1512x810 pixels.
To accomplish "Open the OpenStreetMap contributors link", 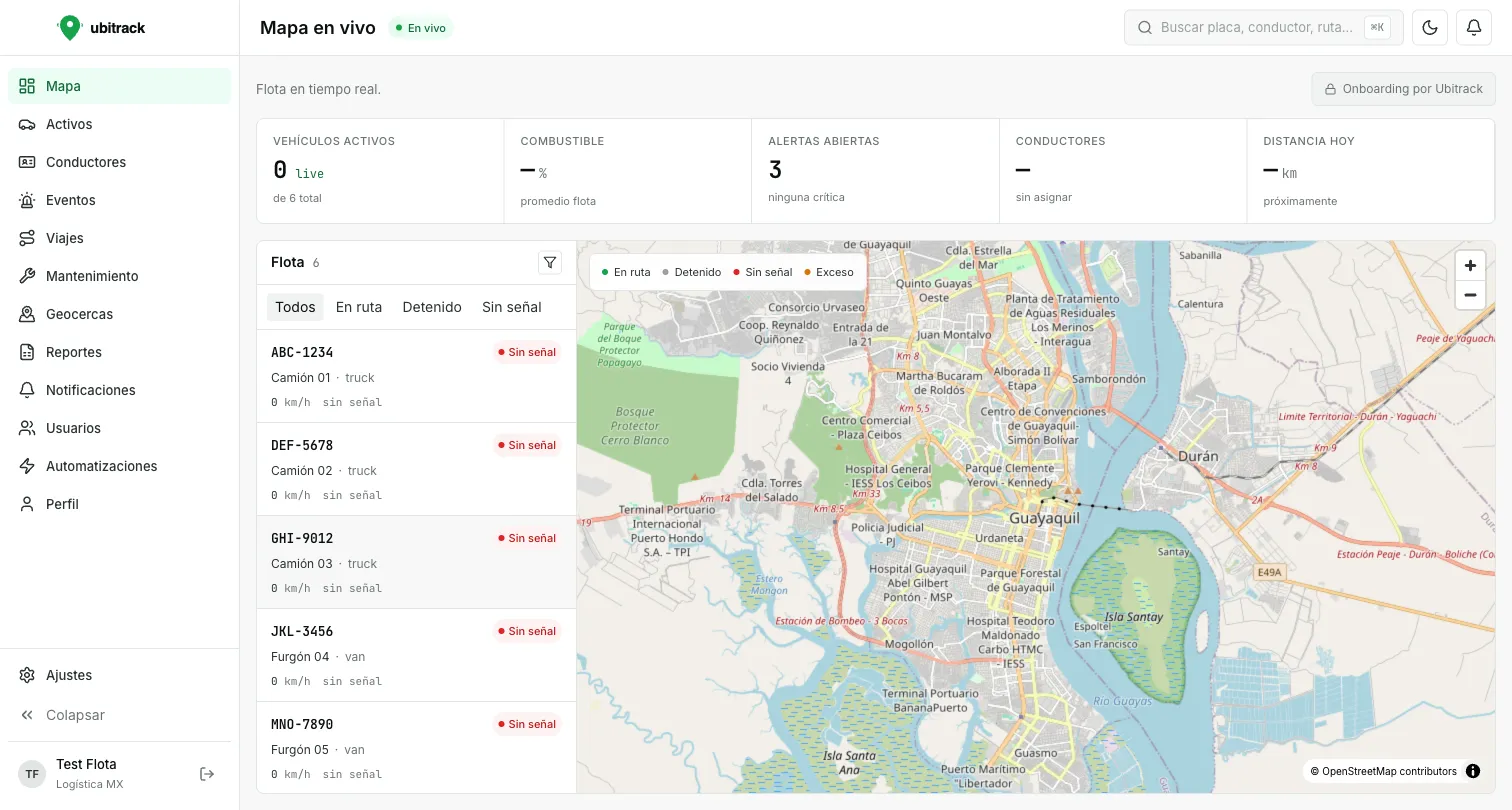I will (1389, 771).
